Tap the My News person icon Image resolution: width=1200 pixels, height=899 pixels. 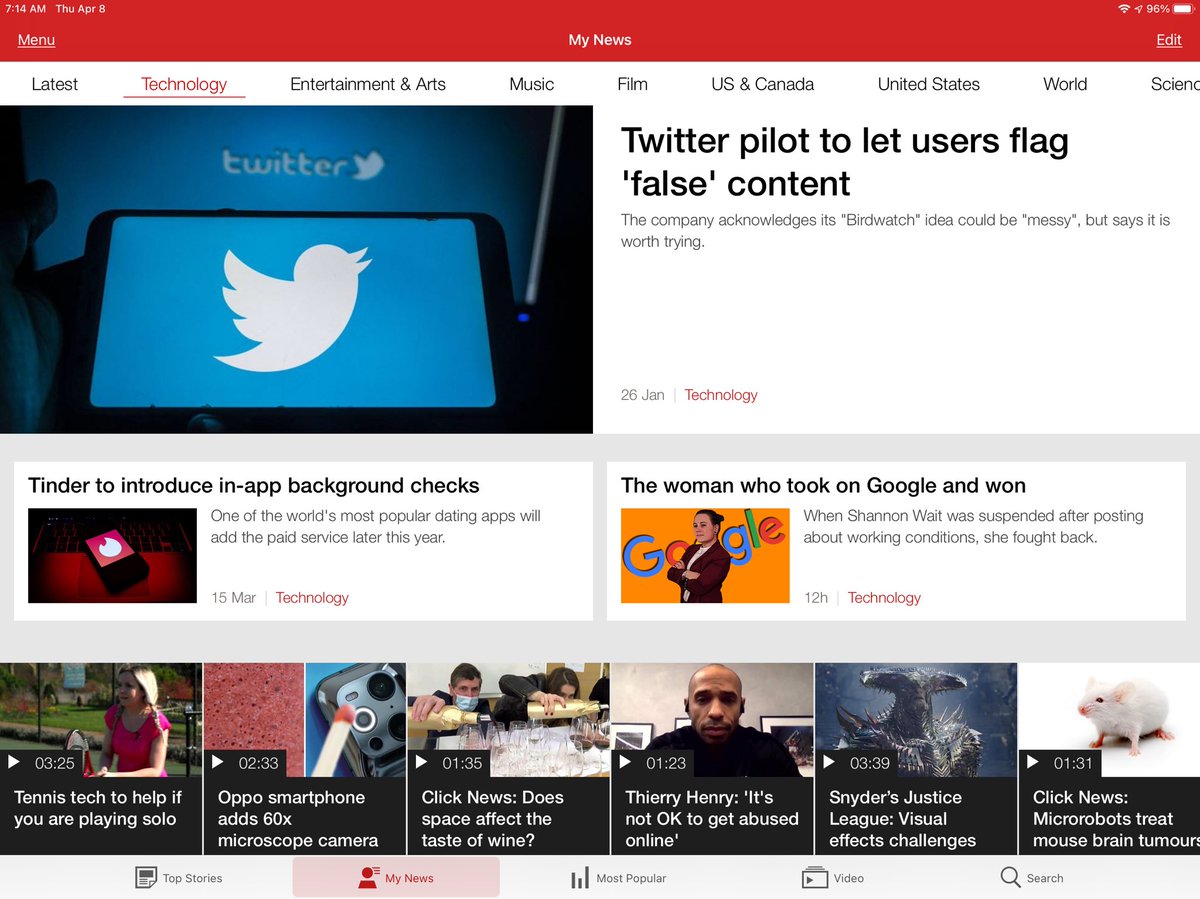click(x=368, y=878)
